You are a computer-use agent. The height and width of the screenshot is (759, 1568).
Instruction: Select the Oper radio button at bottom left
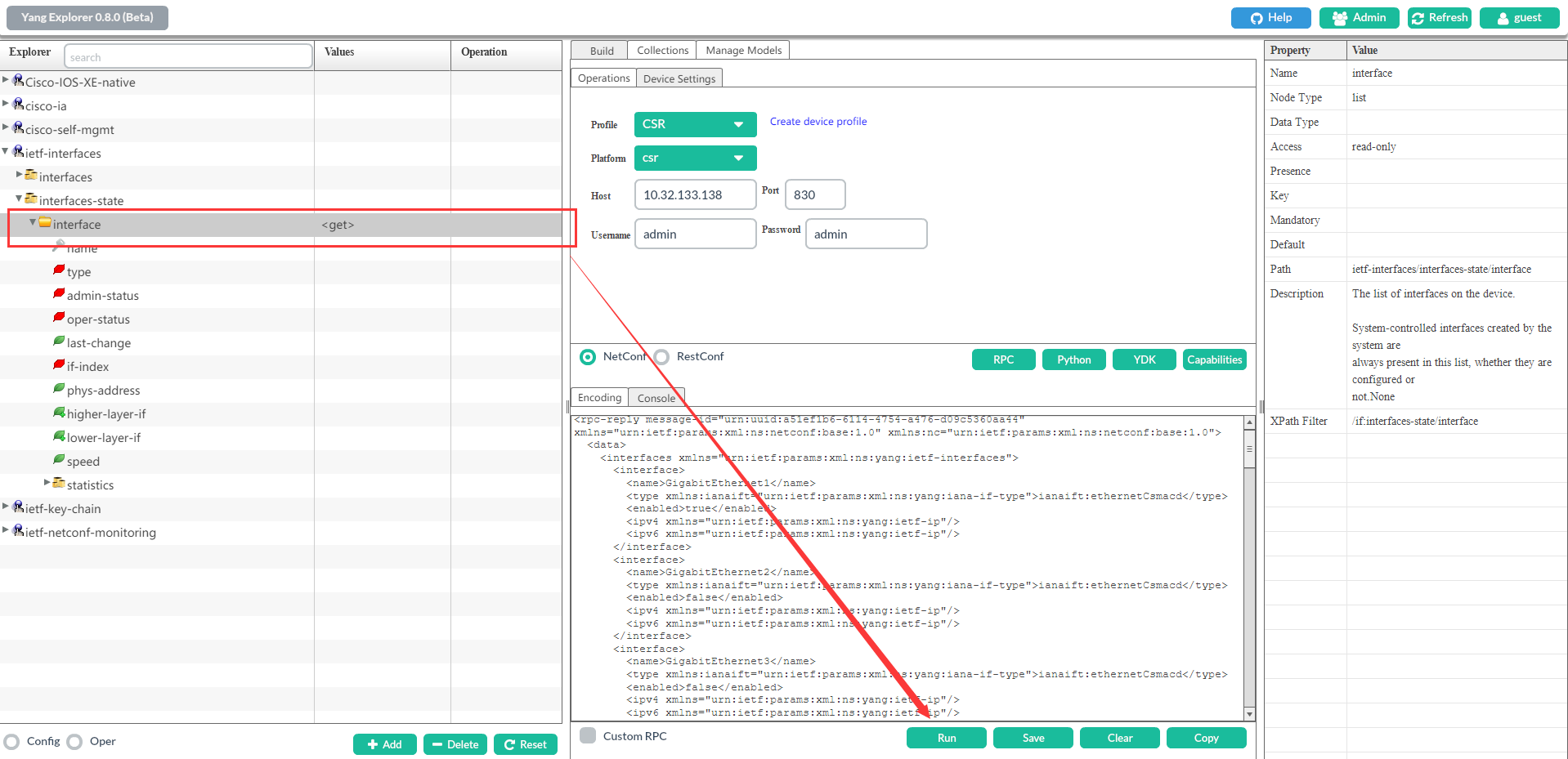pos(74,741)
